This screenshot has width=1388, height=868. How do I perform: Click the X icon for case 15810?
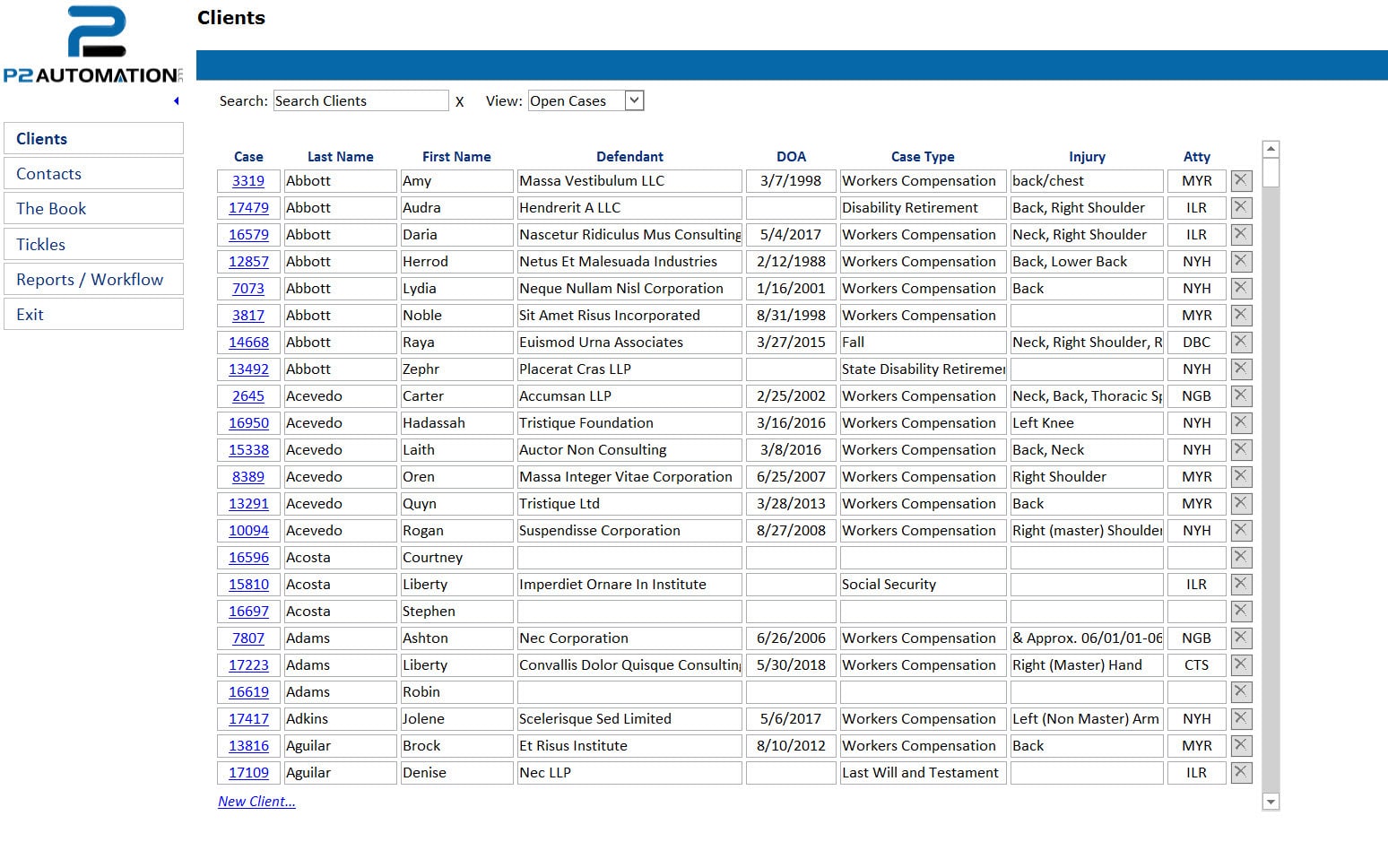[x=1241, y=584]
